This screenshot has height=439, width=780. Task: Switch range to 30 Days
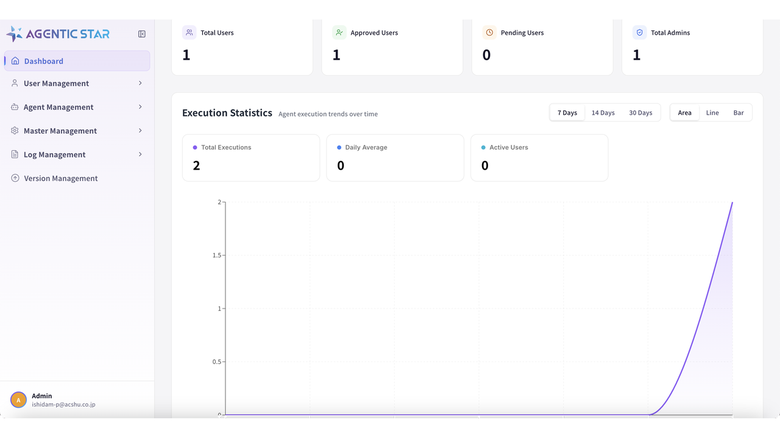tap(640, 113)
